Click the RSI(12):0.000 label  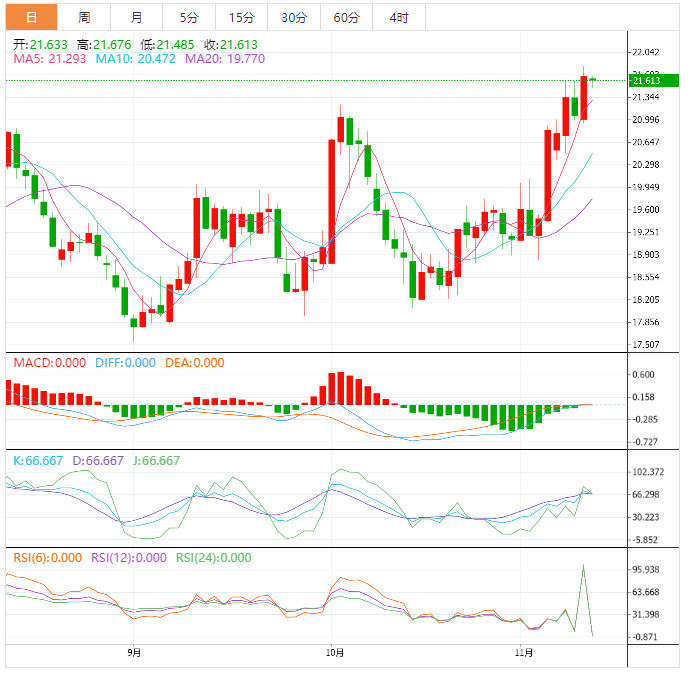pyautogui.click(x=129, y=558)
